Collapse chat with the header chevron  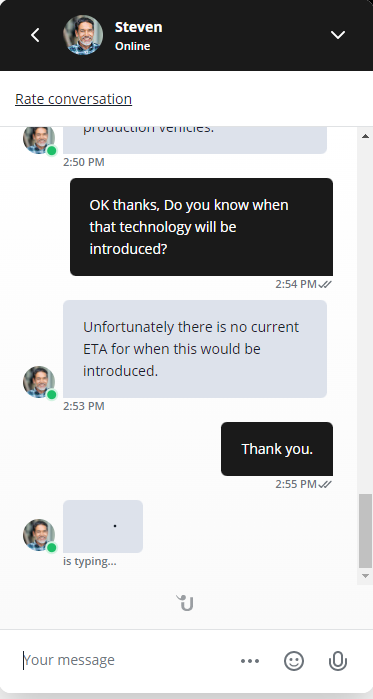tap(338, 35)
